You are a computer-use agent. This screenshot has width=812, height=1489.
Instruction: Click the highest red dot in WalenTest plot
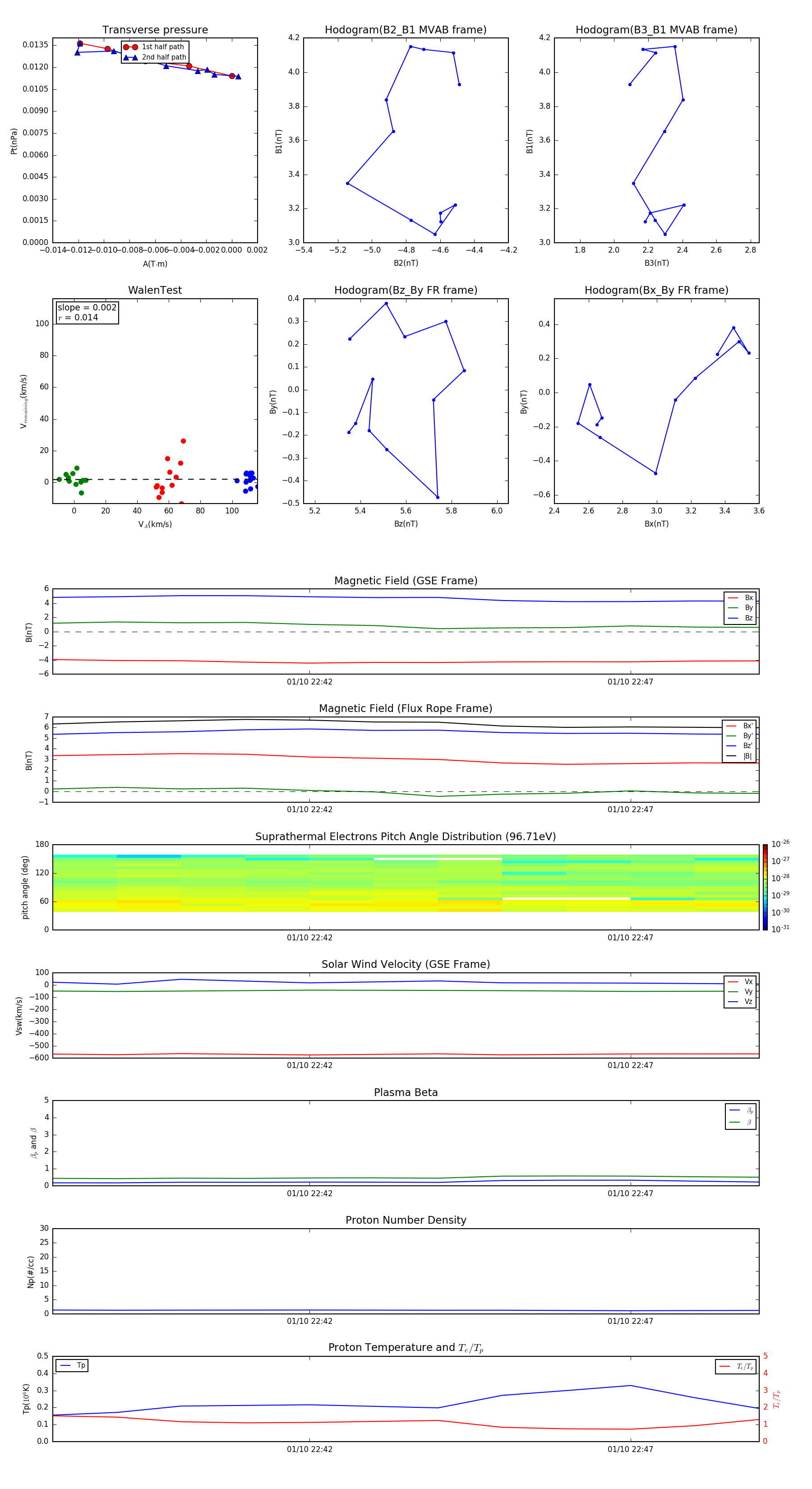click(183, 441)
